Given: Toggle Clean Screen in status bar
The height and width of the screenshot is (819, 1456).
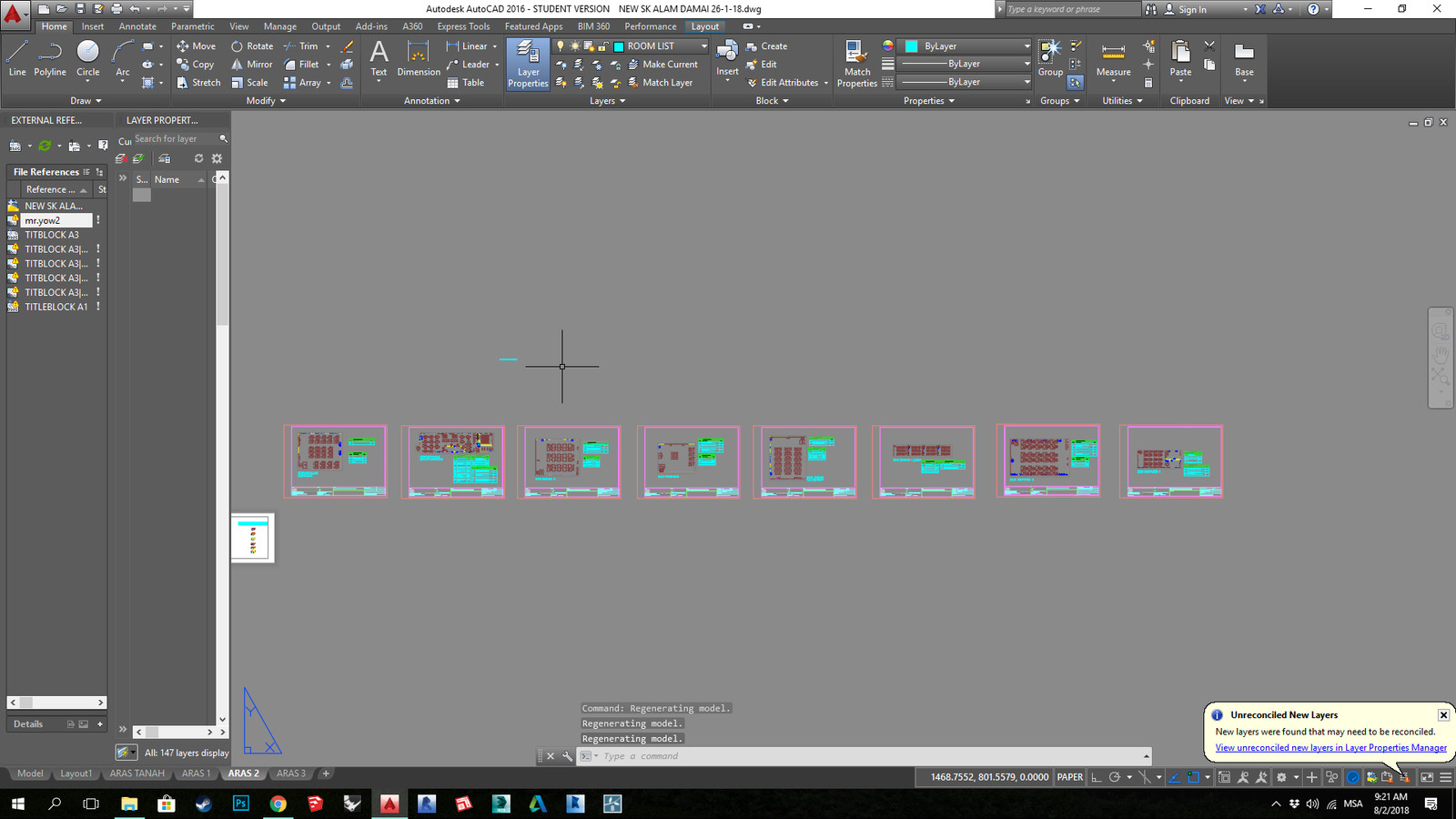Looking at the screenshot, I should pos(1427,777).
